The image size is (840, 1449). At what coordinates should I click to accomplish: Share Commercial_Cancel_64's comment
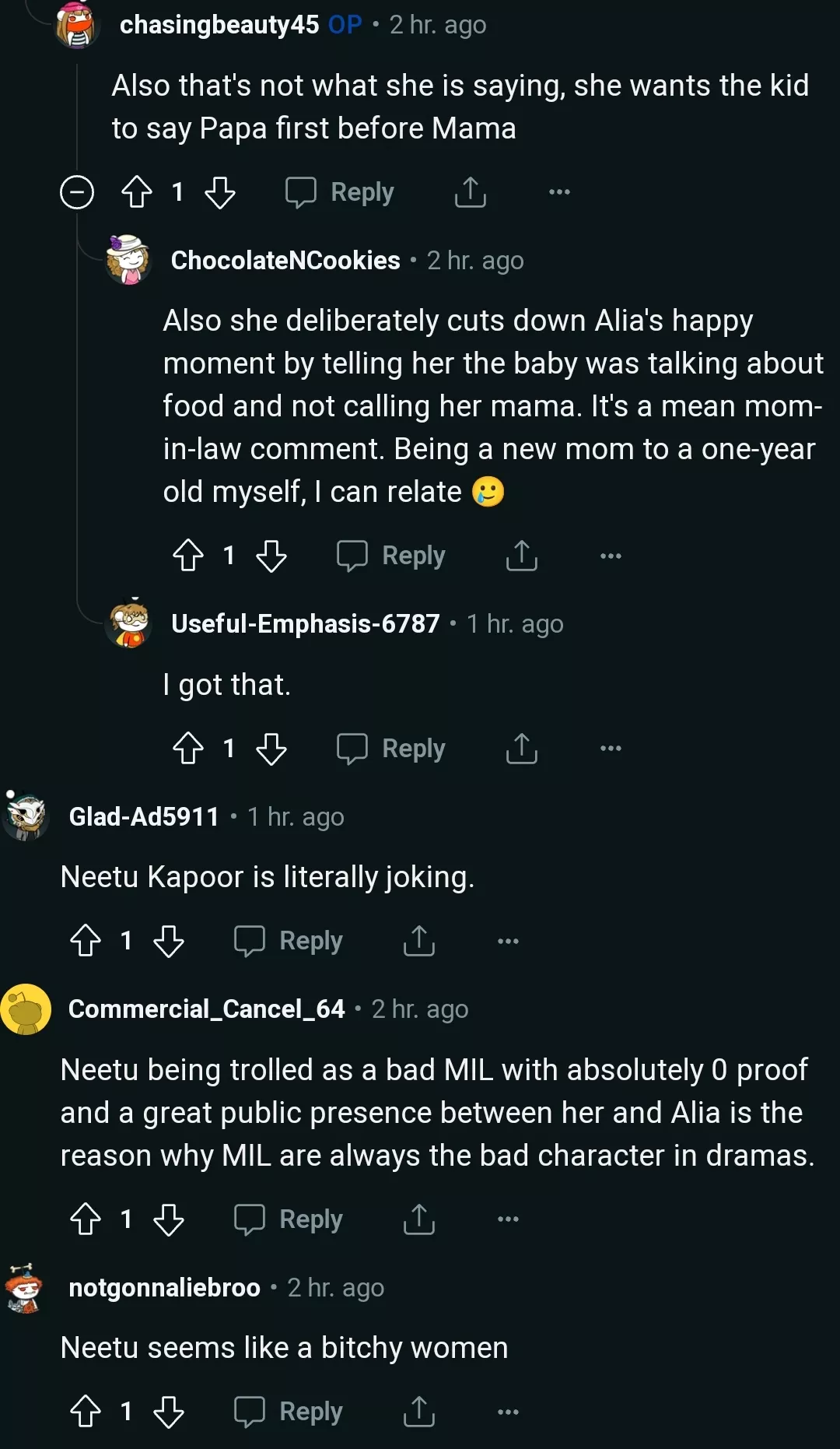click(x=418, y=1219)
